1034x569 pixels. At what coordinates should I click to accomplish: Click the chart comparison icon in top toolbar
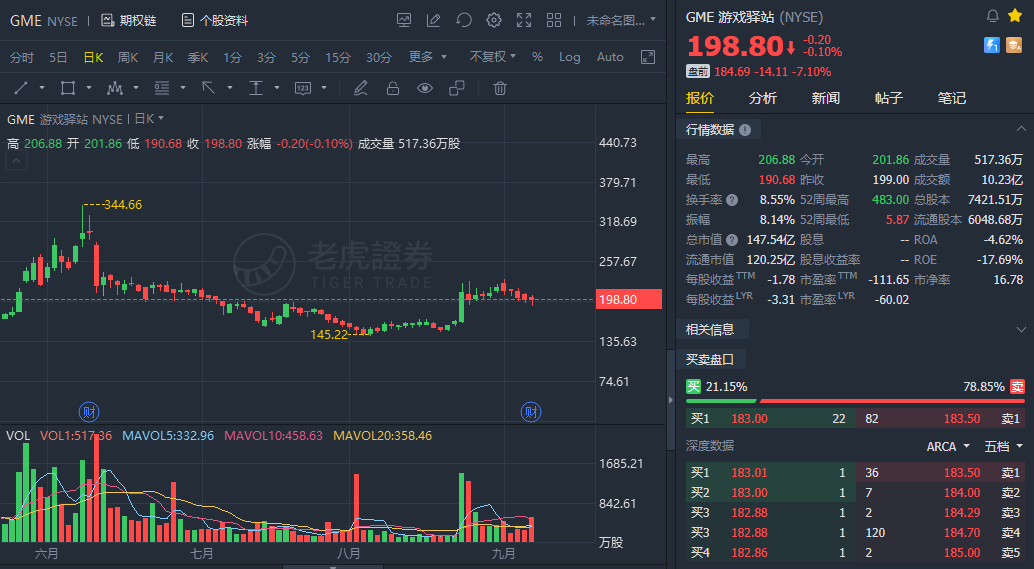coord(404,20)
